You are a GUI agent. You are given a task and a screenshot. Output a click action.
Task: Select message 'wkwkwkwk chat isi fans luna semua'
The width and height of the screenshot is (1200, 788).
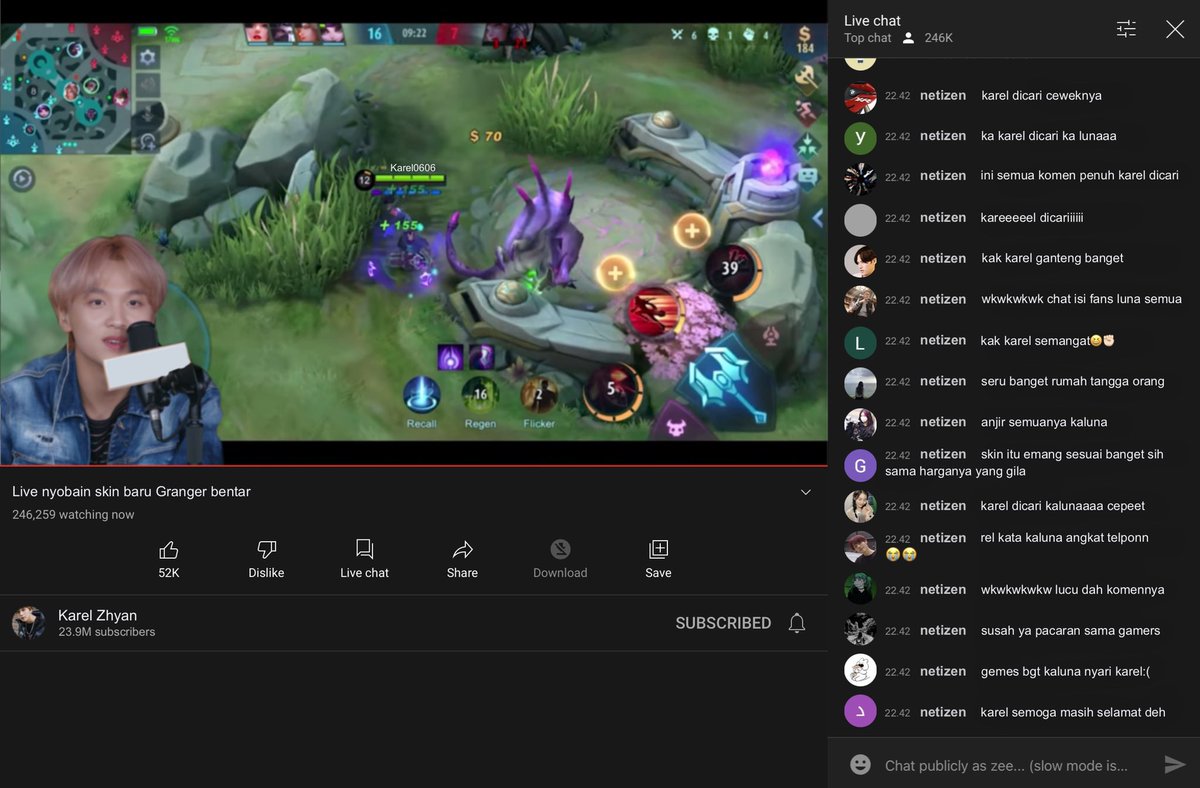[1081, 299]
